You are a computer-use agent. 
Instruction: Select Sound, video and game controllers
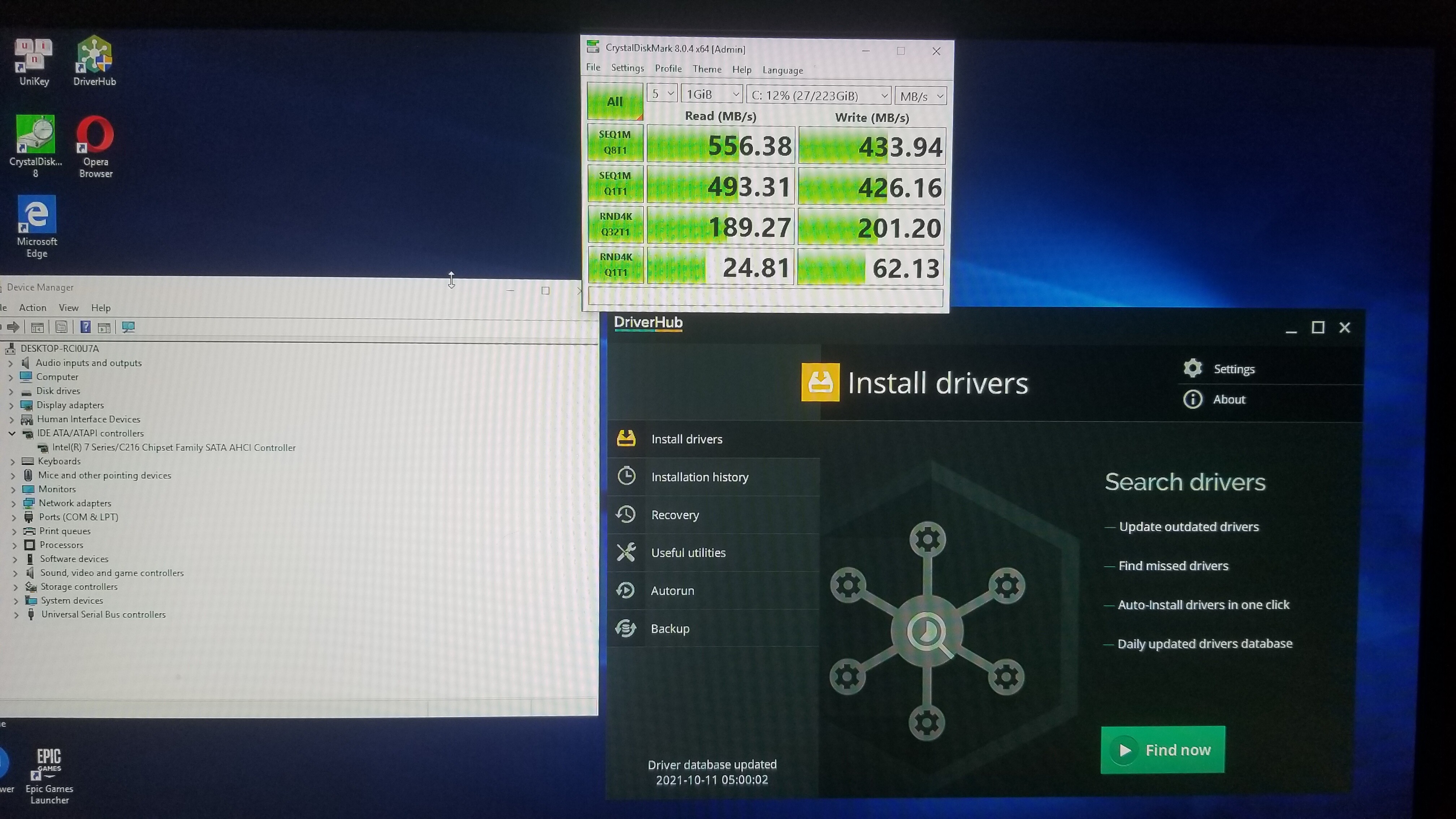click(111, 573)
